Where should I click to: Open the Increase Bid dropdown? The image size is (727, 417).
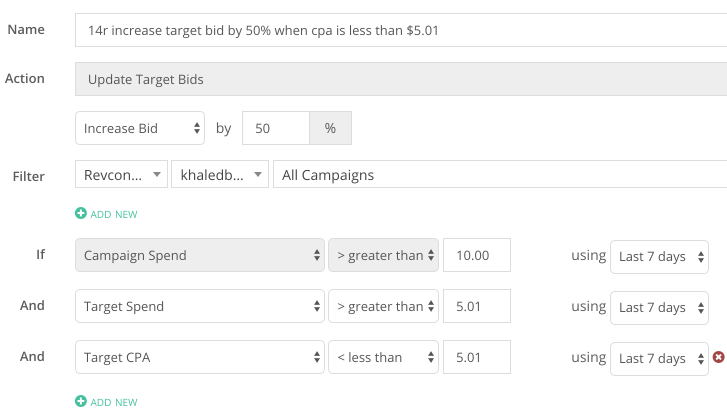(140, 128)
